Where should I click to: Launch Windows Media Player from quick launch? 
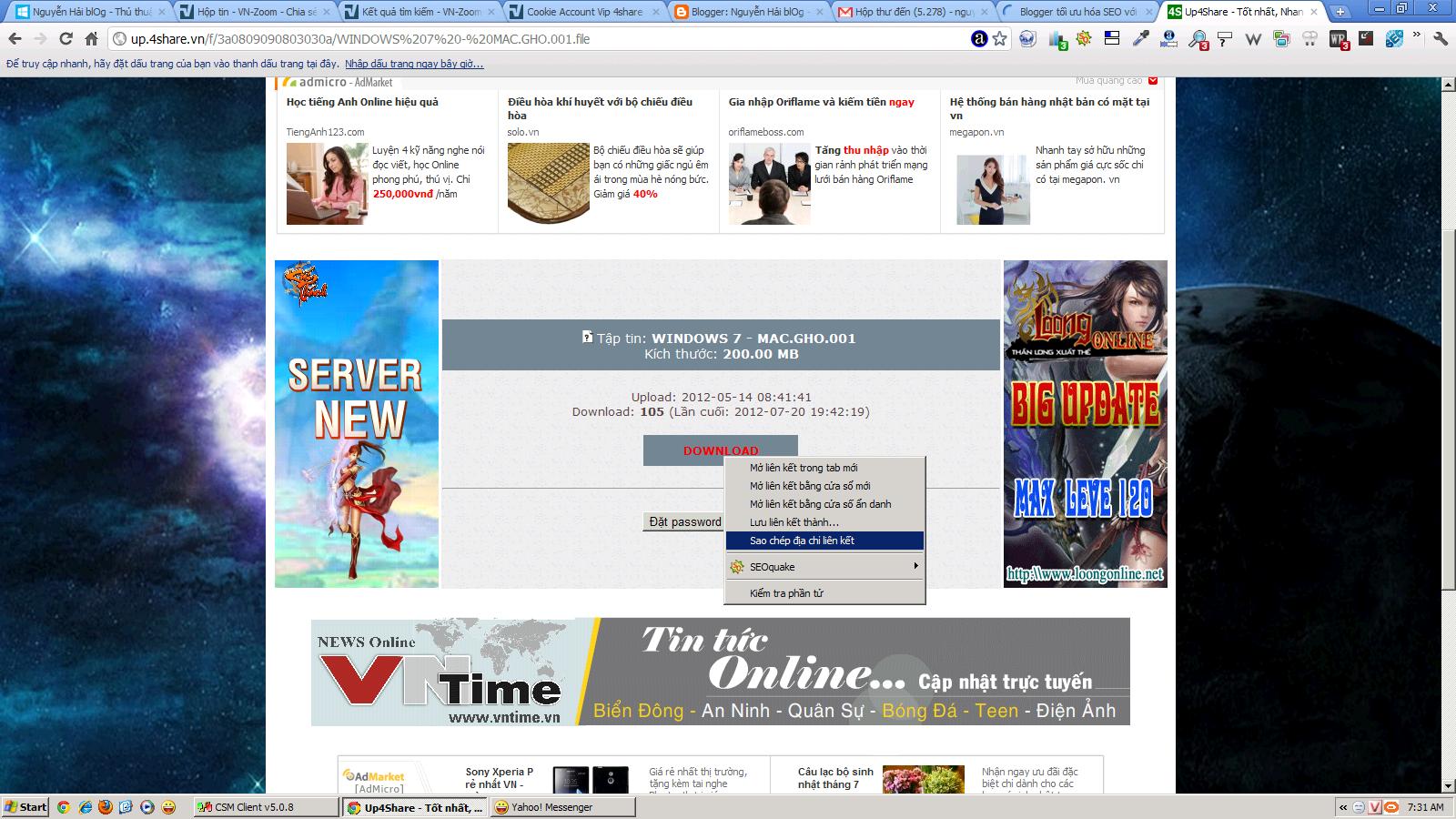point(147,807)
